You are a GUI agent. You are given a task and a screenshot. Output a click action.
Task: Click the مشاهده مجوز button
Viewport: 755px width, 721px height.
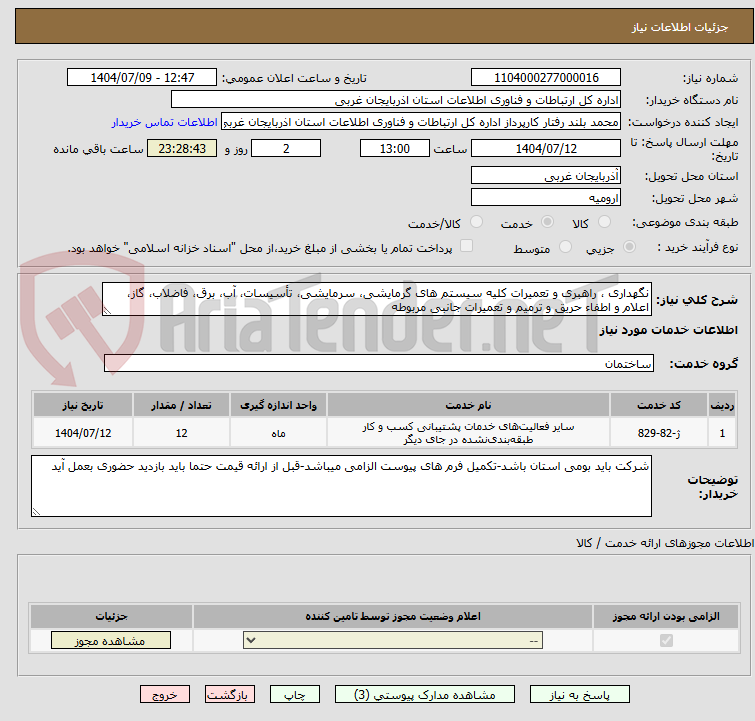[111, 641]
